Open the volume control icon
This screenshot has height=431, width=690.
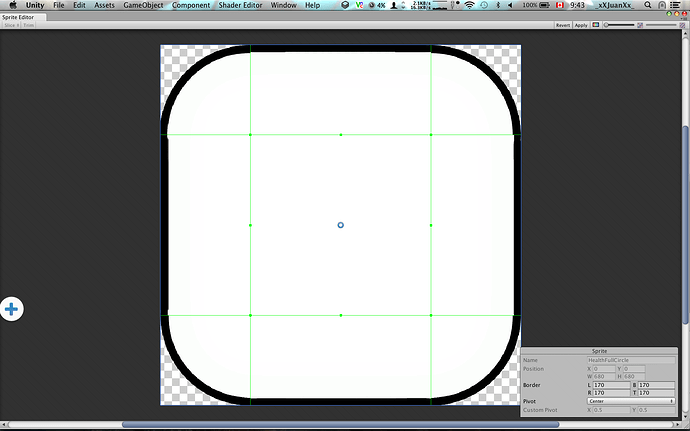[x=510, y=5]
